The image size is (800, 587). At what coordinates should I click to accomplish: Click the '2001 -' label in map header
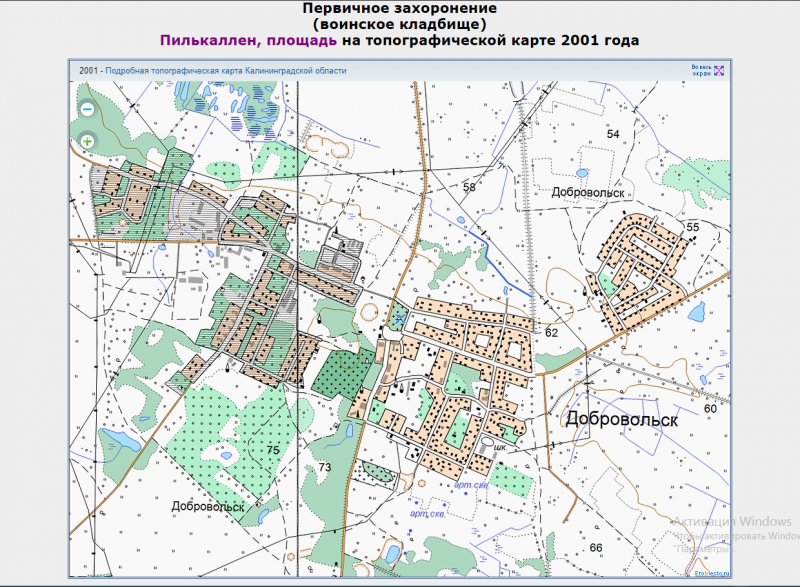tap(91, 71)
